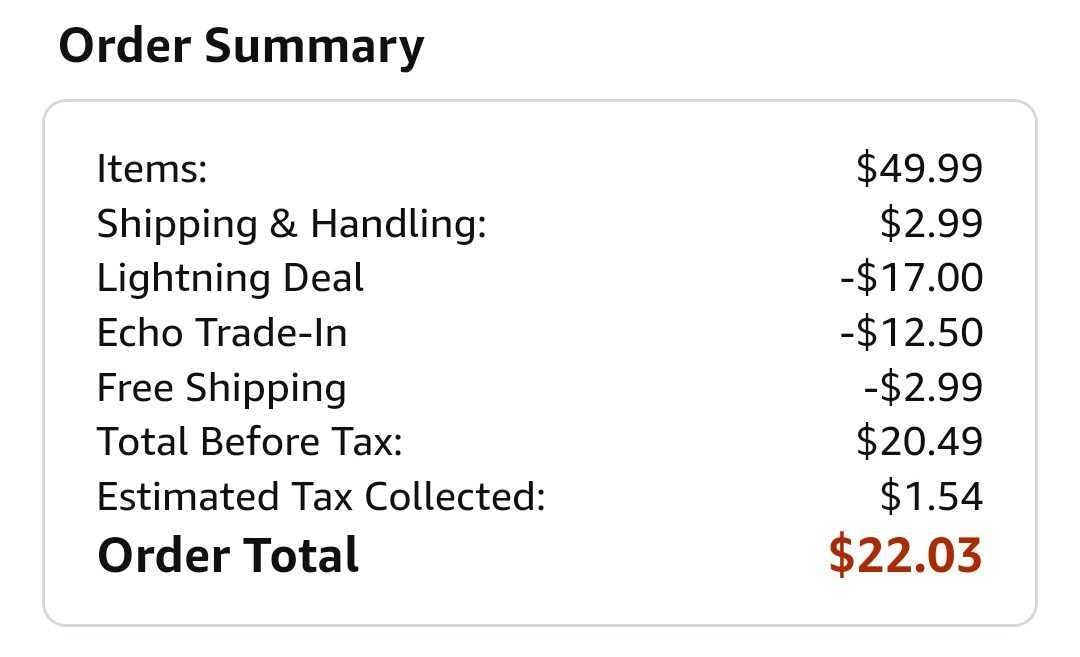Click the $49.99 items amount
Viewport: 1080px width, 657px height.
[x=919, y=168]
